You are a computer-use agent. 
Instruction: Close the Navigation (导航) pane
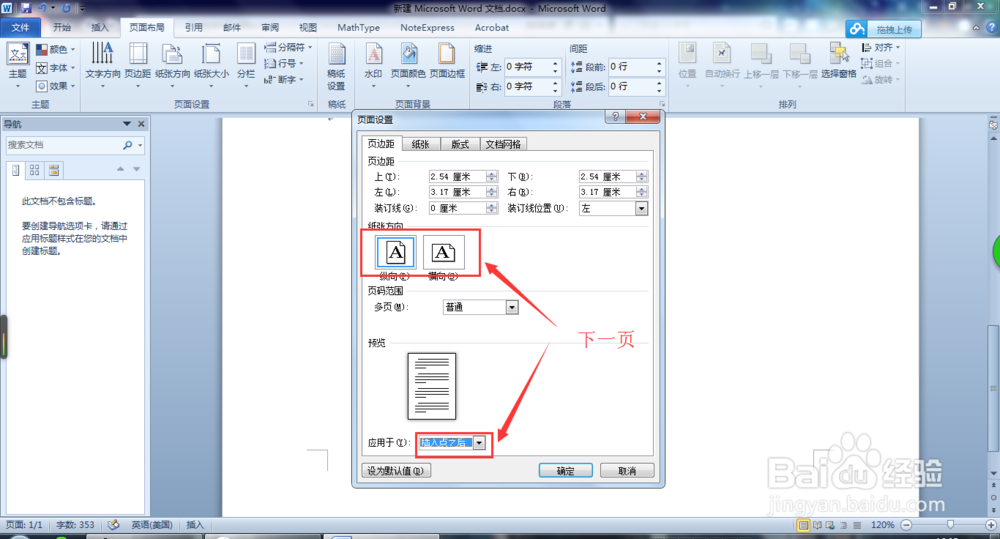pyautogui.click(x=142, y=124)
